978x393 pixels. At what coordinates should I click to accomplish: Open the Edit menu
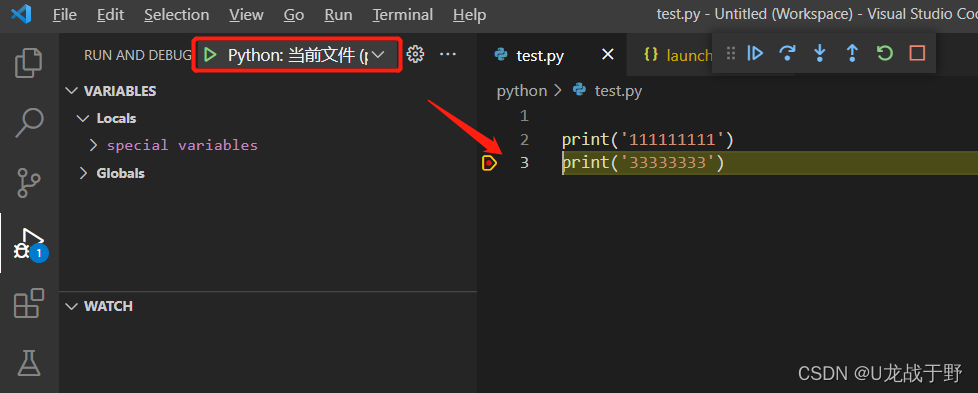(x=110, y=14)
